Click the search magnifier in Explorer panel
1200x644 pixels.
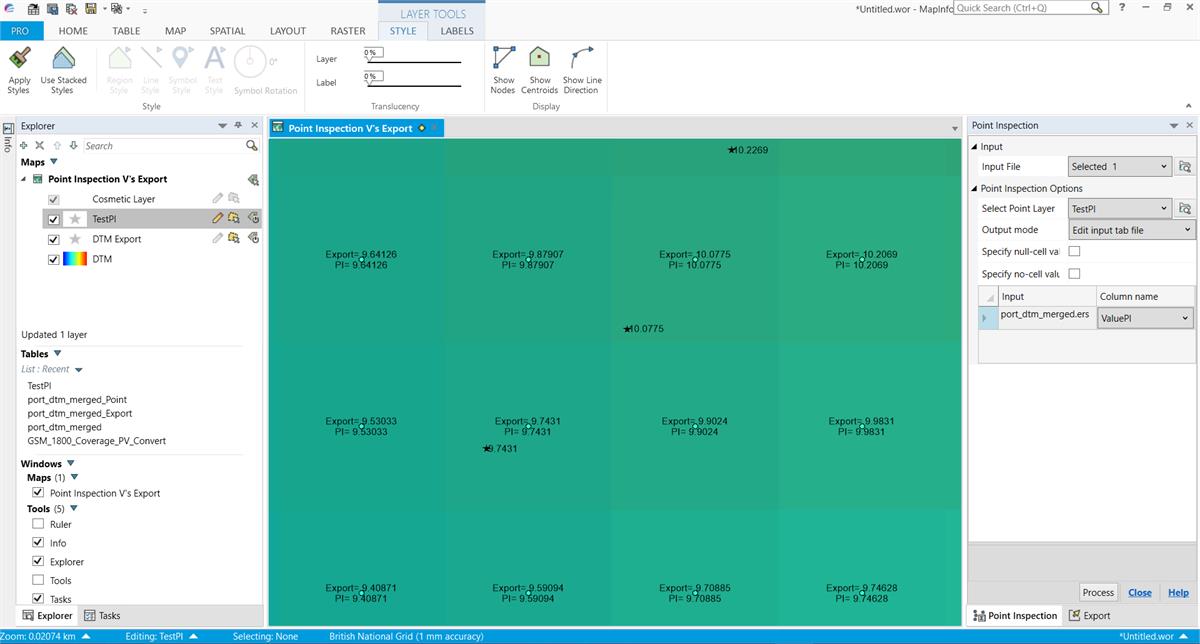click(x=252, y=146)
